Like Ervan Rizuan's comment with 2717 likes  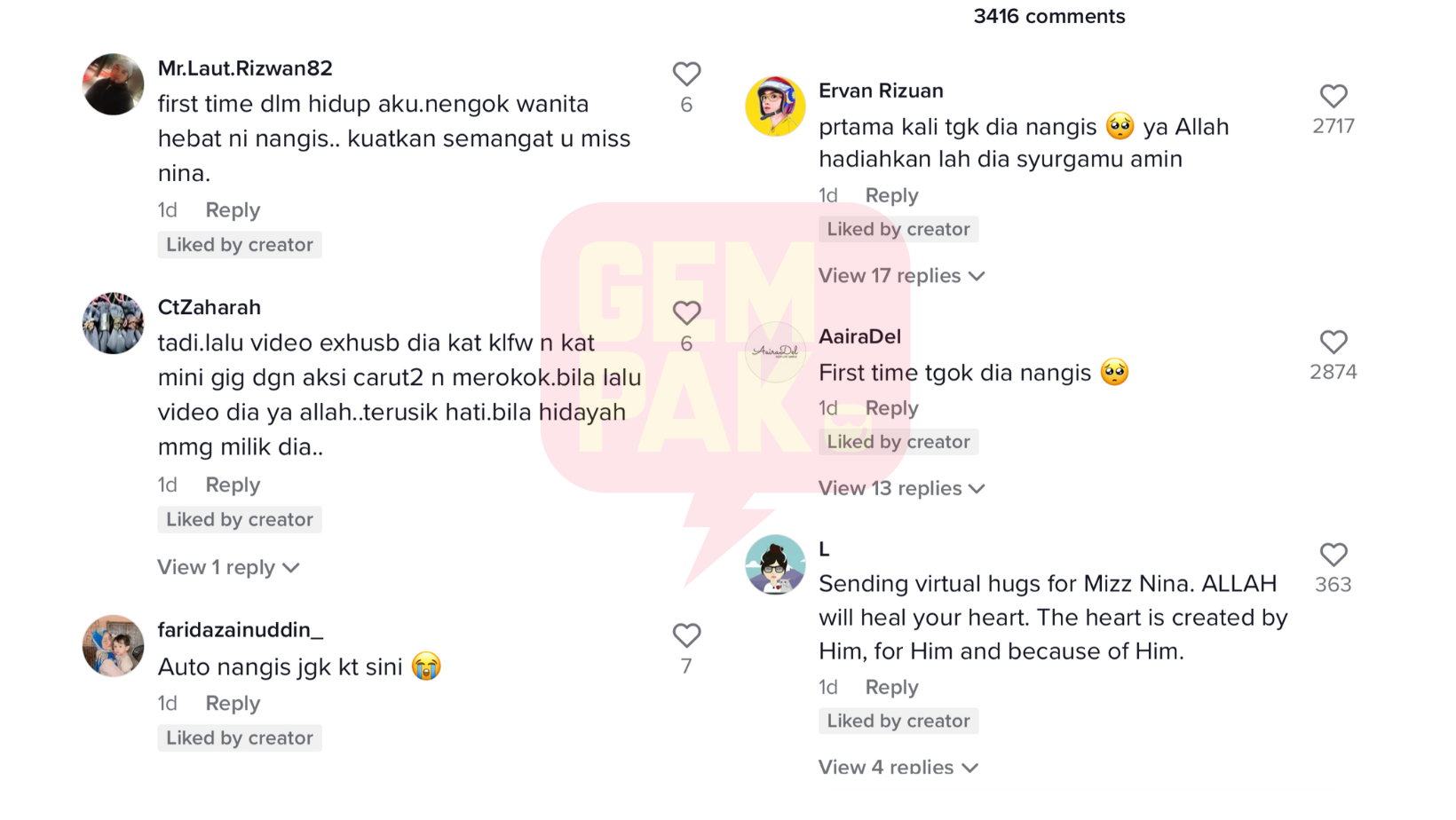pyautogui.click(x=1333, y=96)
